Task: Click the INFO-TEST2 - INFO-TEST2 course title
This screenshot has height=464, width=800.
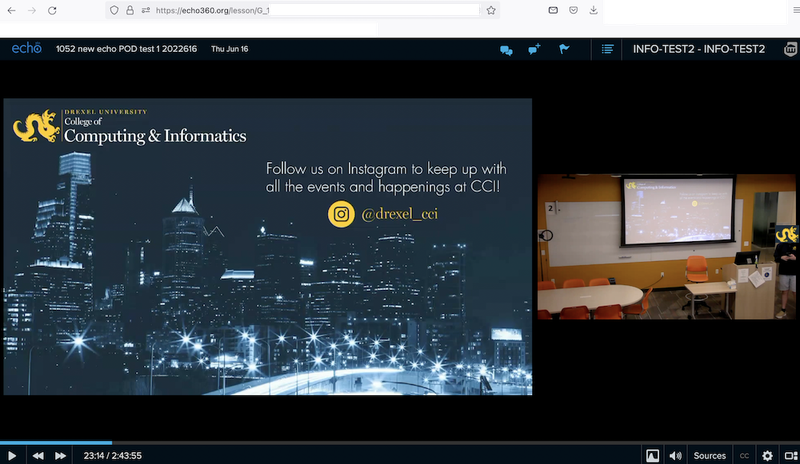Action: tap(698, 49)
